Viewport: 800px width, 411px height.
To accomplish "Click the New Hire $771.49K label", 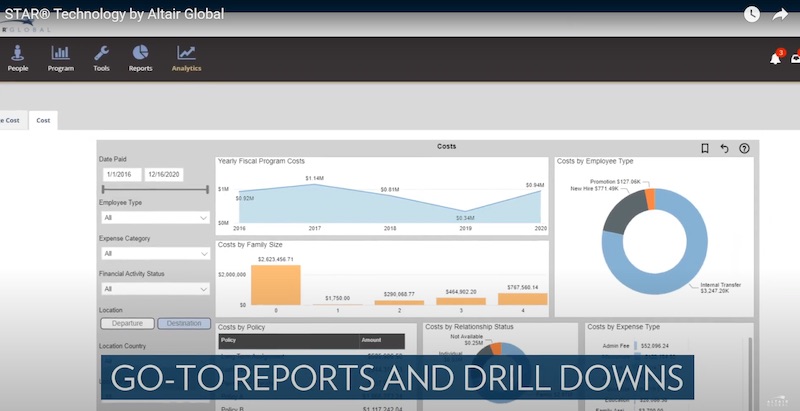I will click(x=594, y=189).
